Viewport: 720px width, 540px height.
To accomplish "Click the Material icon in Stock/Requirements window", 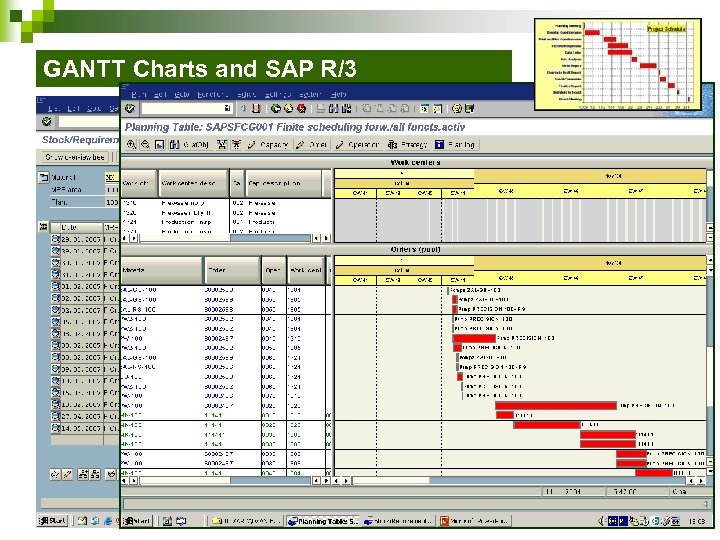I will pyautogui.click(x=43, y=177).
